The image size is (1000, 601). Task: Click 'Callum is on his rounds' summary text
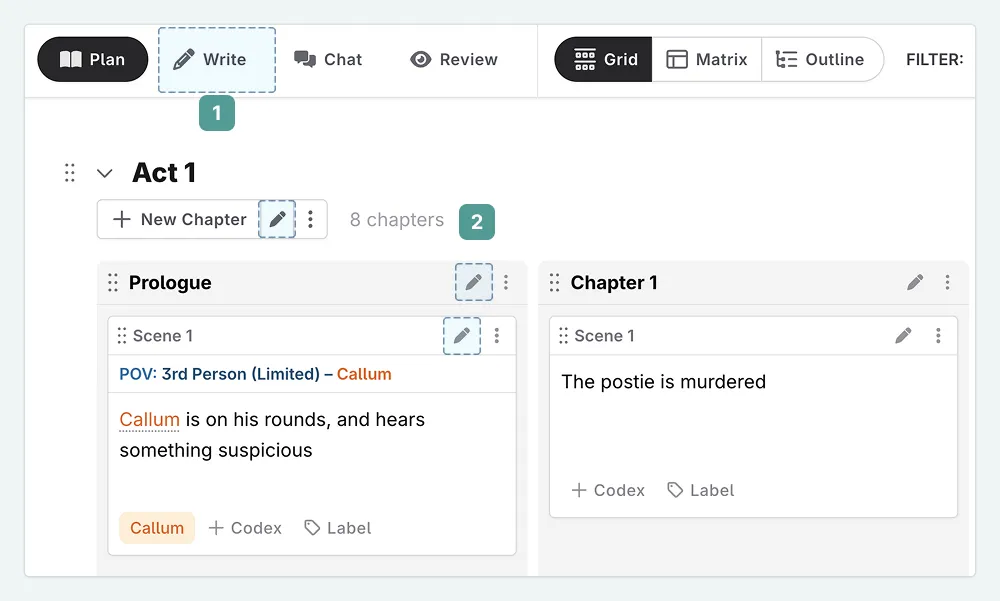(272, 435)
